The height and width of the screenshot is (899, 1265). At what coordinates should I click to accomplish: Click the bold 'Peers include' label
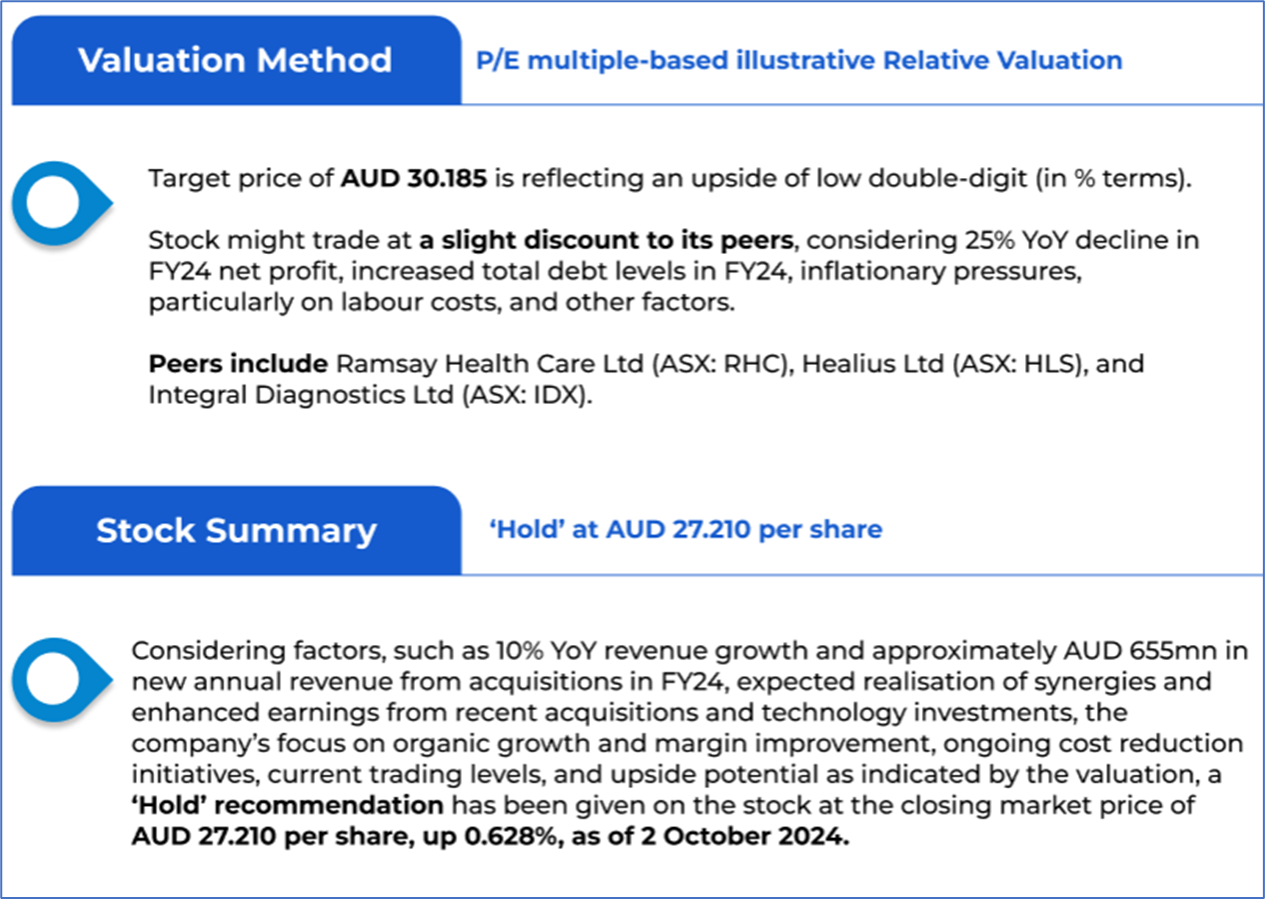[x=238, y=364]
